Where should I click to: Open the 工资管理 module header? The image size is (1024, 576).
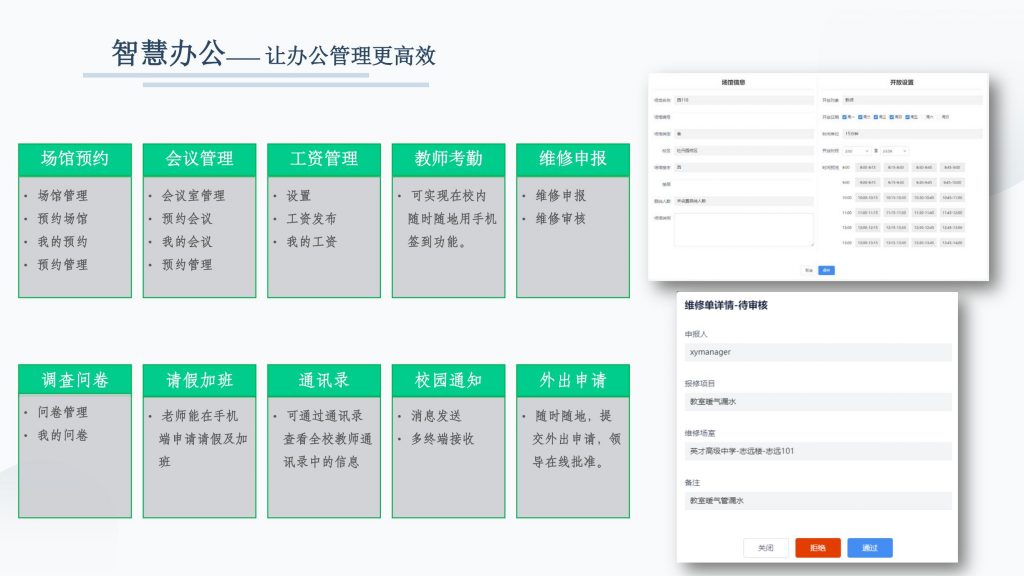[324, 159]
